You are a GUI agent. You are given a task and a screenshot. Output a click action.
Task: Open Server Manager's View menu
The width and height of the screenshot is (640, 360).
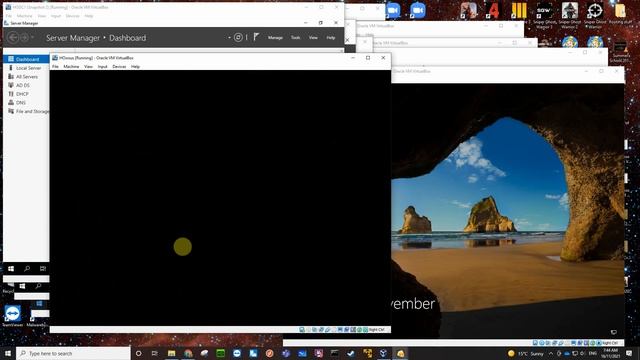click(x=313, y=38)
